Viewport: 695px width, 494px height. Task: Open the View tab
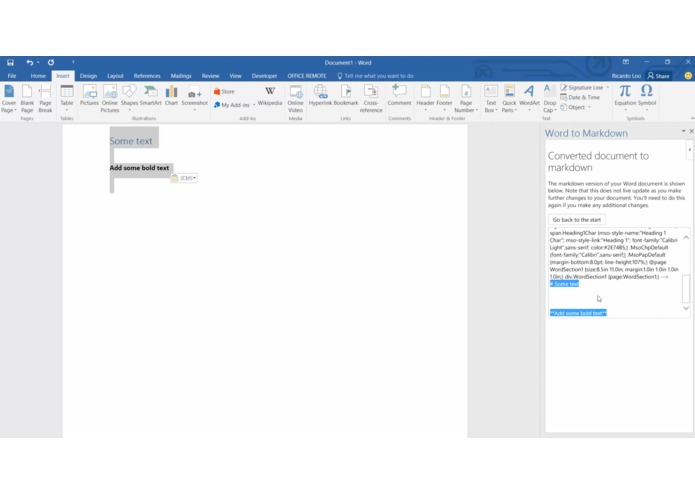[x=235, y=76]
